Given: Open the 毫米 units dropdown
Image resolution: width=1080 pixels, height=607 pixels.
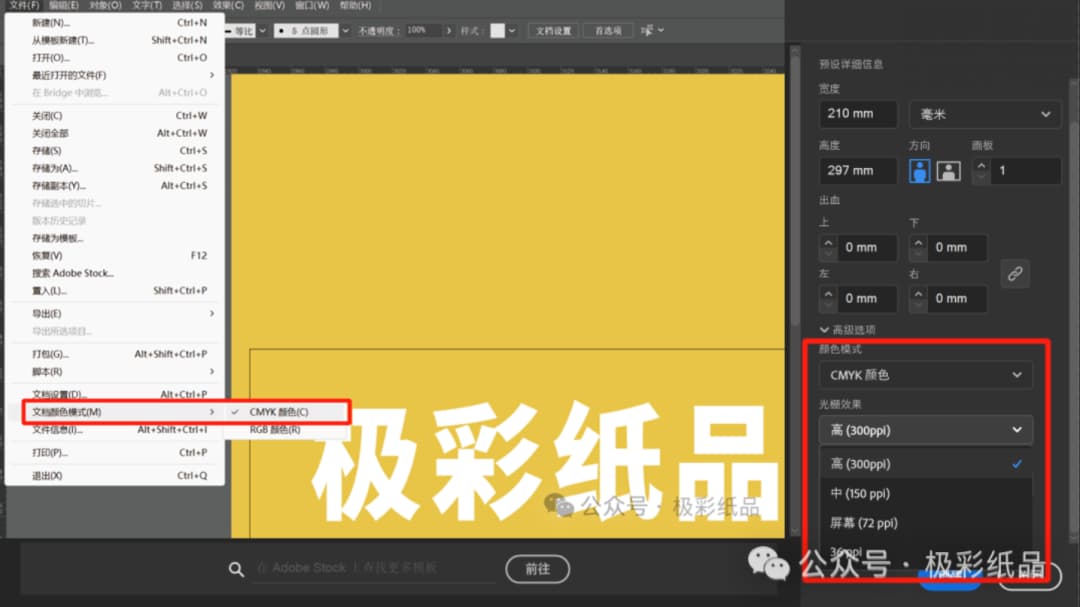Looking at the screenshot, I should pos(985,114).
